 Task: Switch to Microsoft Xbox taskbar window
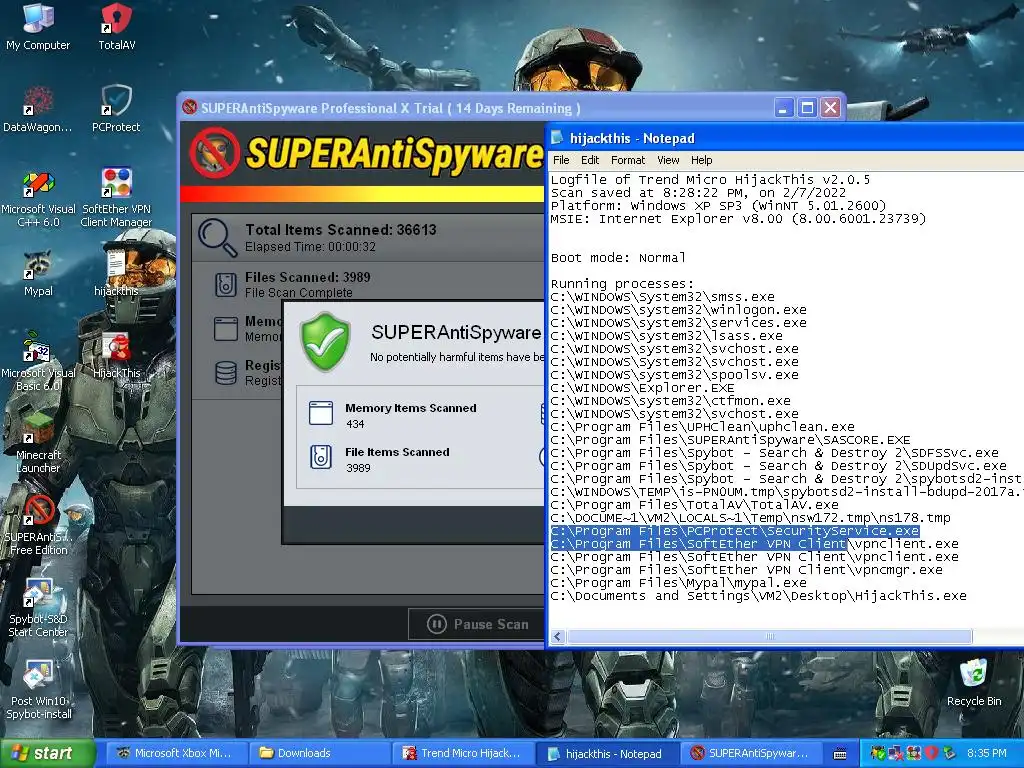pyautogui.click(x=176, y=753)
